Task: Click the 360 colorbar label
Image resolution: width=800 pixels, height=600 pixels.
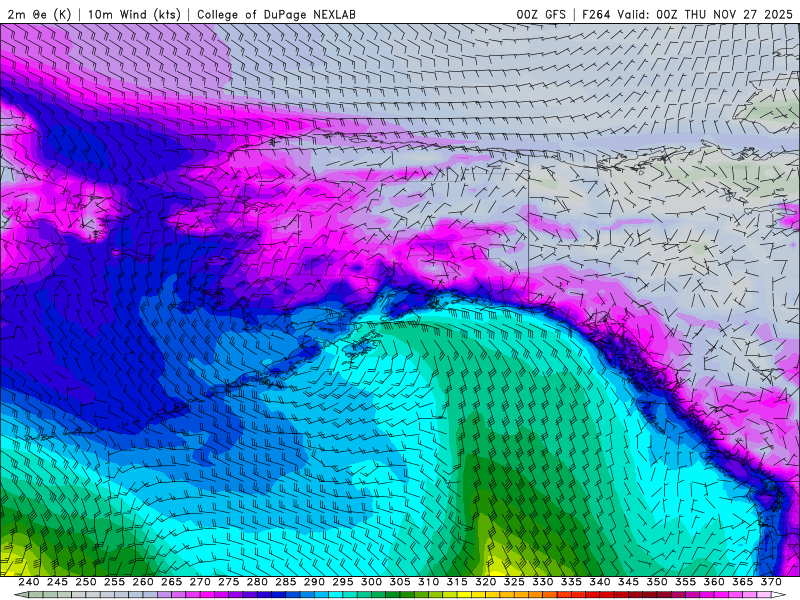Action: 714,582
